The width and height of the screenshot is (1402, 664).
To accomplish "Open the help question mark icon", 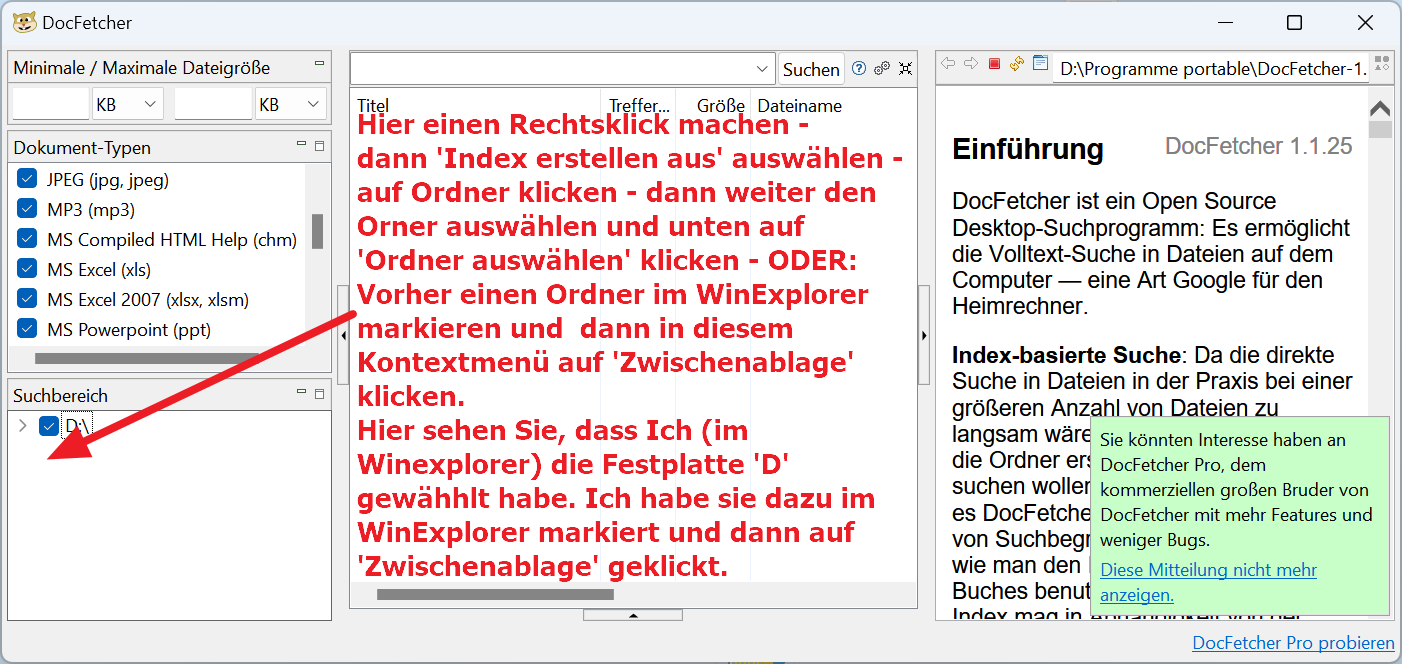I will point(859,69).
